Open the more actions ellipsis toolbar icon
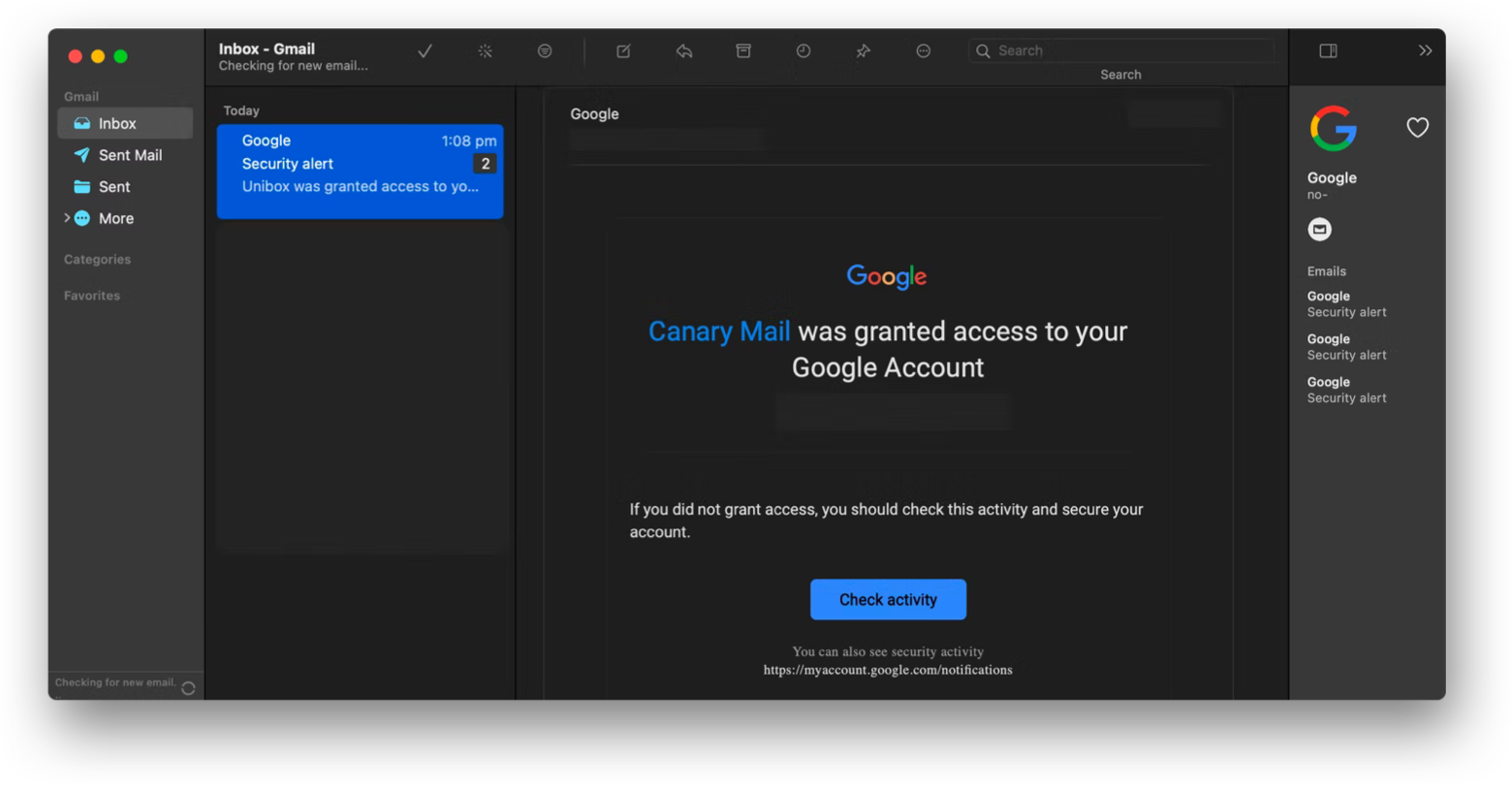 [x=924, y=51]
